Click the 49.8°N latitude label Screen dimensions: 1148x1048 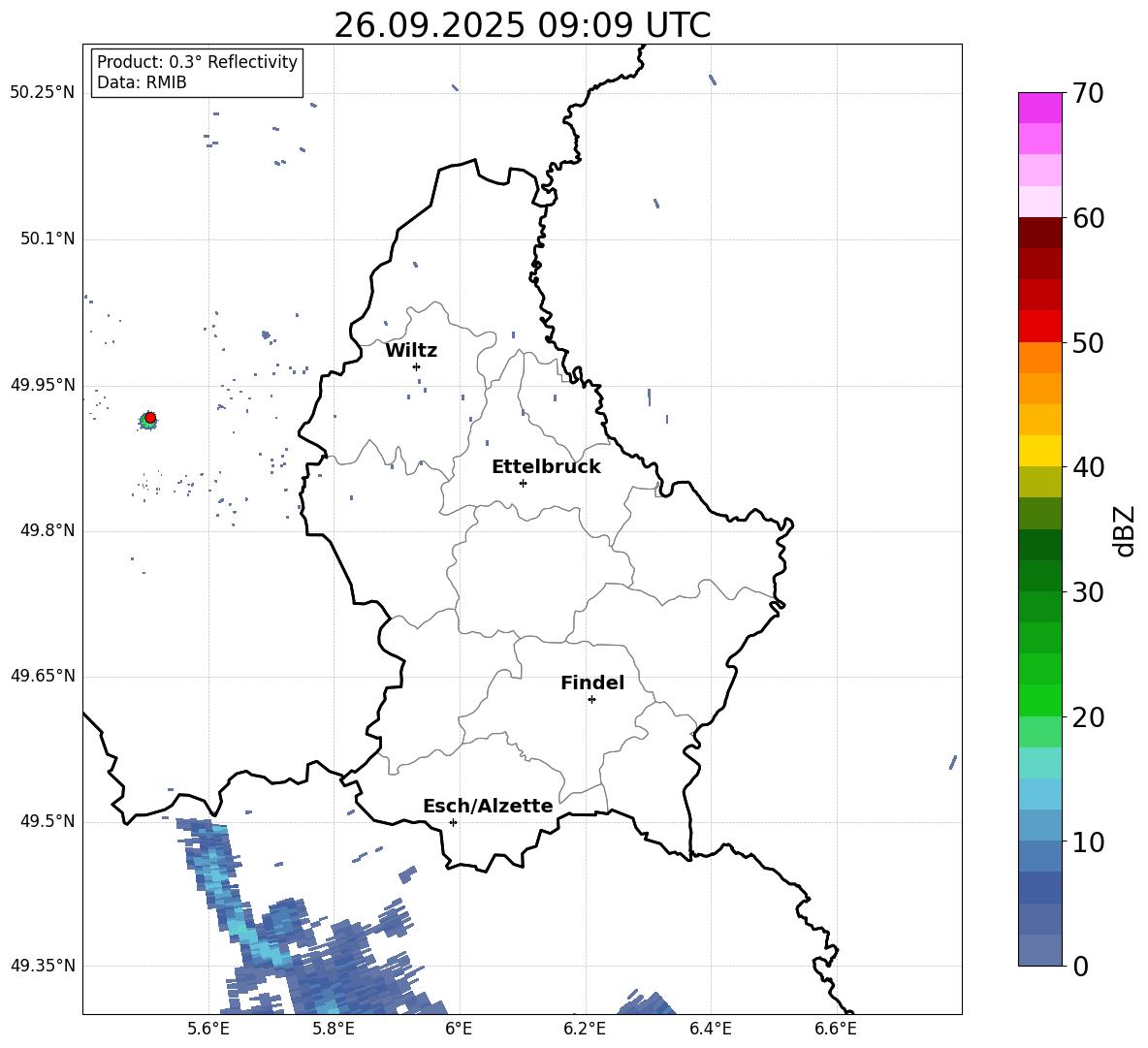click(47, 530)
